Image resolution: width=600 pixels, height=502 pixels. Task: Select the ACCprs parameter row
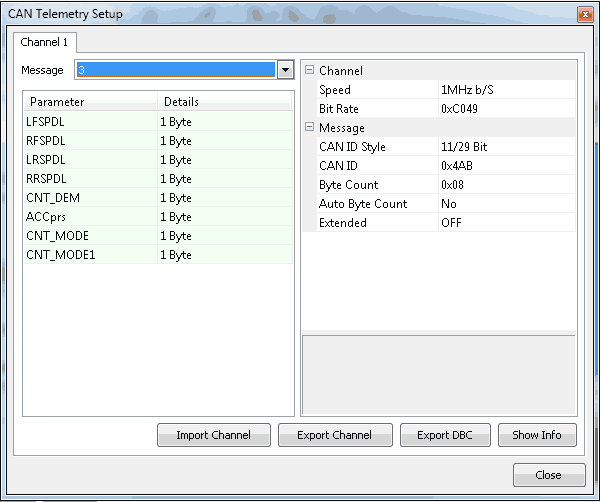tap(47, 217)
